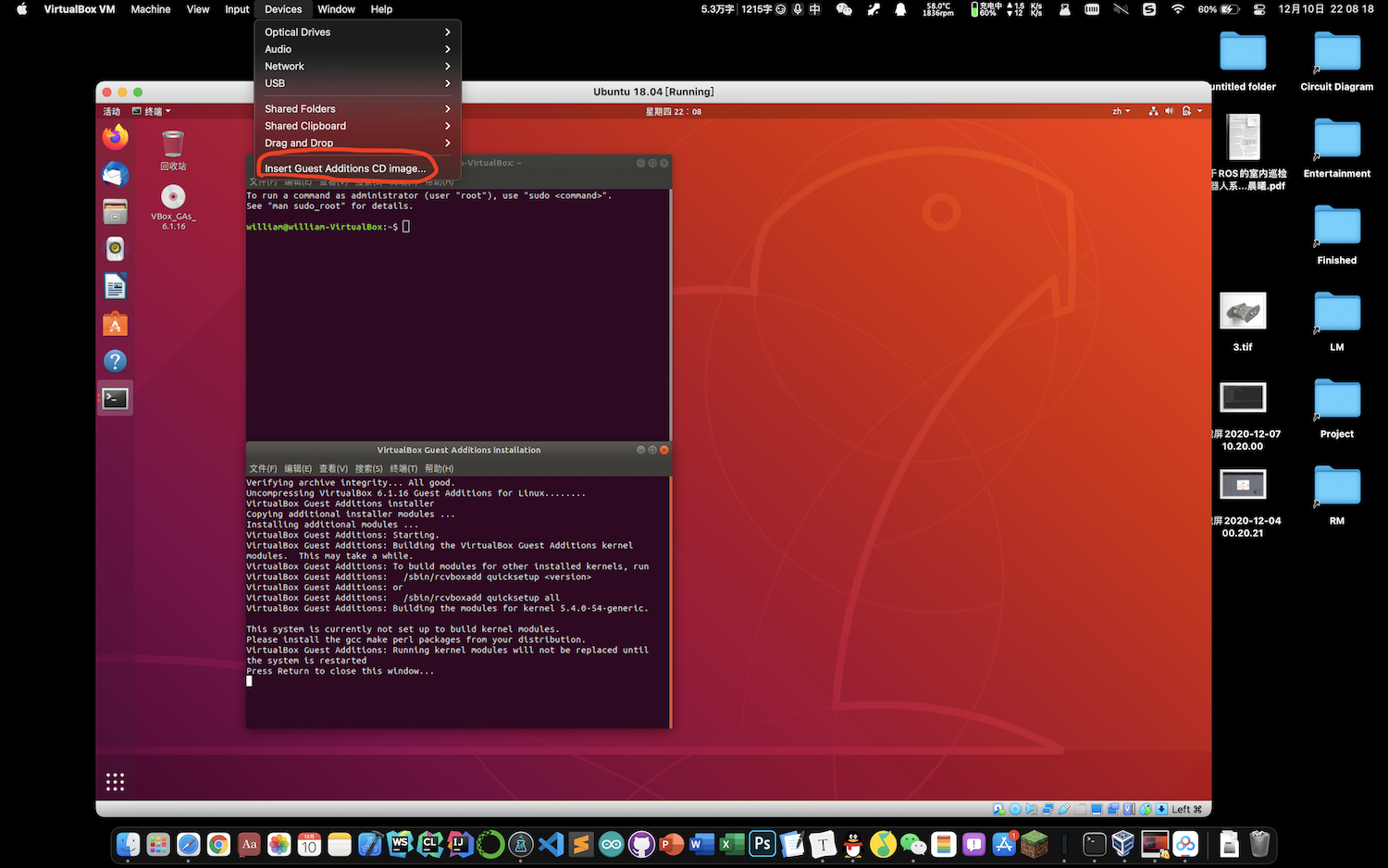Open Arduino IDE from the macOS dock
Viewport: 1388px width, 868px height.
(x=612, y=844)
